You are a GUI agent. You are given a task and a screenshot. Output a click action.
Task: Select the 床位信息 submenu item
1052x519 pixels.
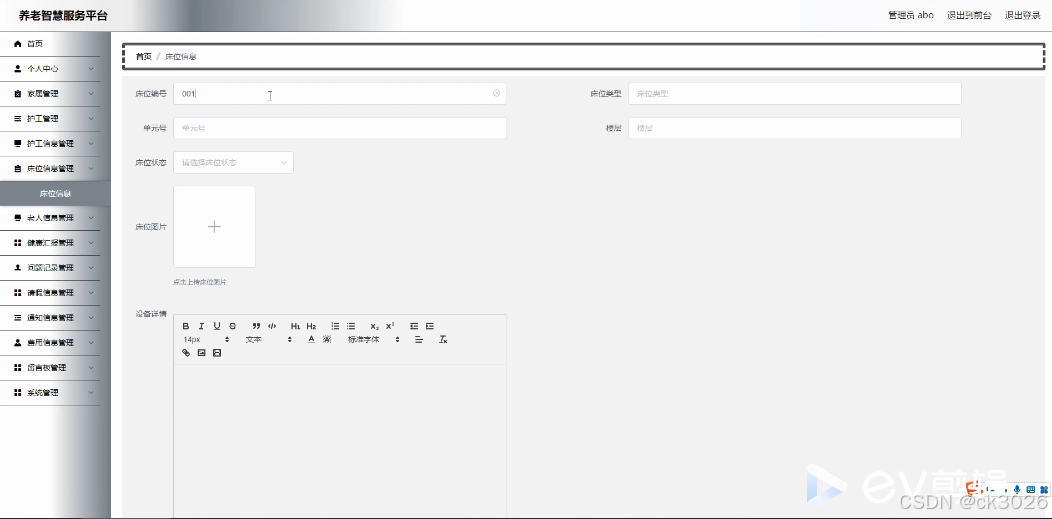coord(55,193)
